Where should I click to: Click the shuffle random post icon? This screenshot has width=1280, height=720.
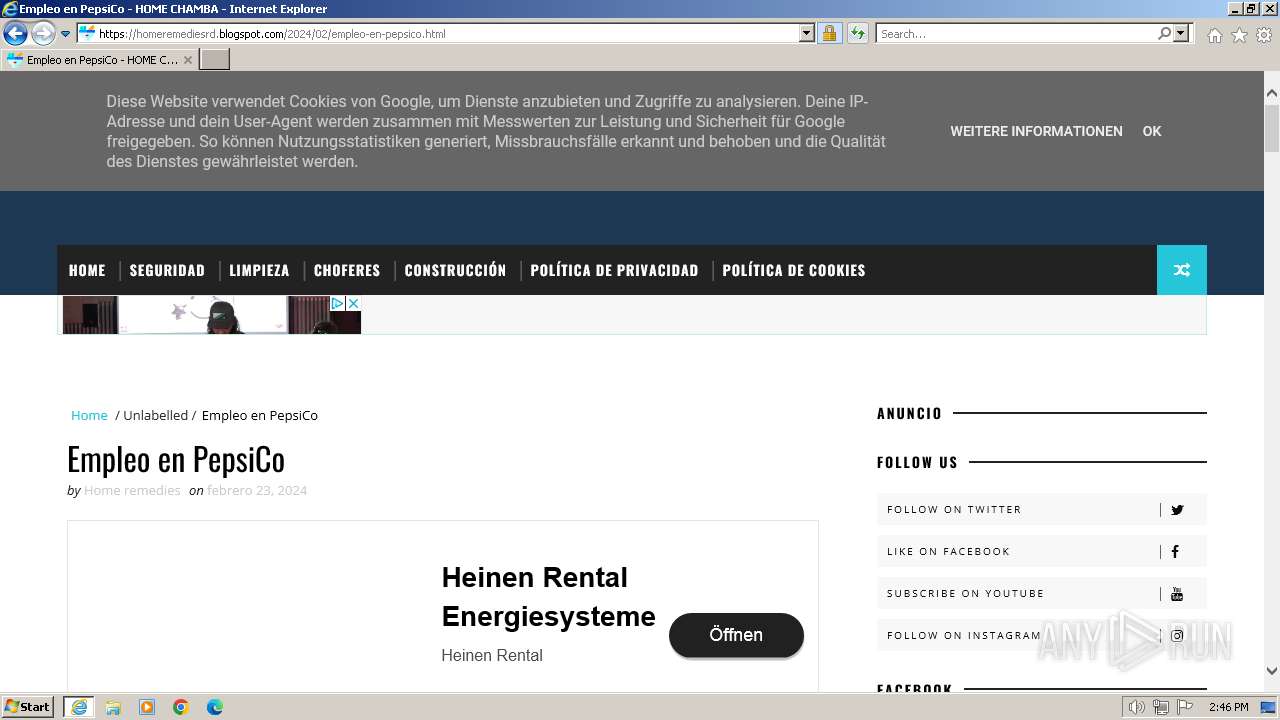1182,270
